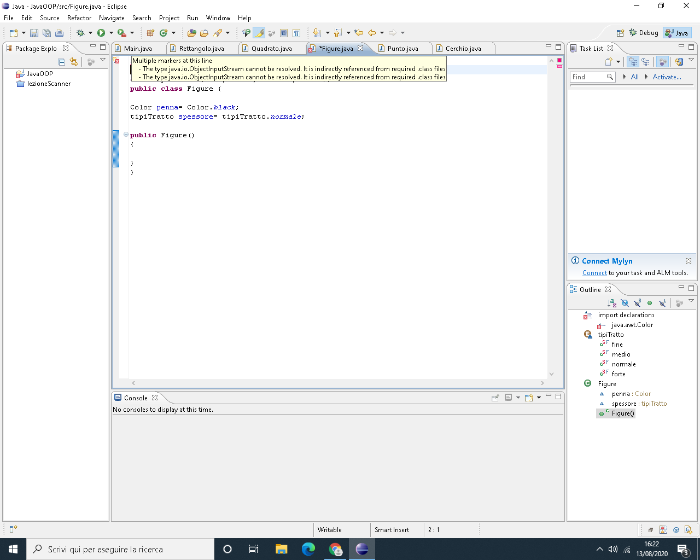The image size is (700, 560).
Task: Toggle Focus on Workweek in Task List
Action: point(663,62)
